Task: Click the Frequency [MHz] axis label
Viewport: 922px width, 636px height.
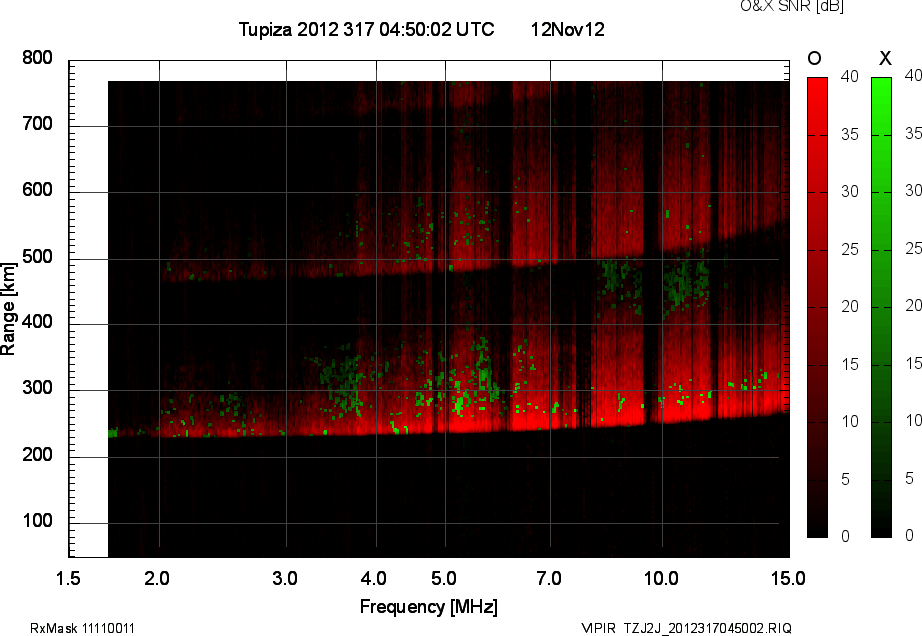Action: pos(428,606)
